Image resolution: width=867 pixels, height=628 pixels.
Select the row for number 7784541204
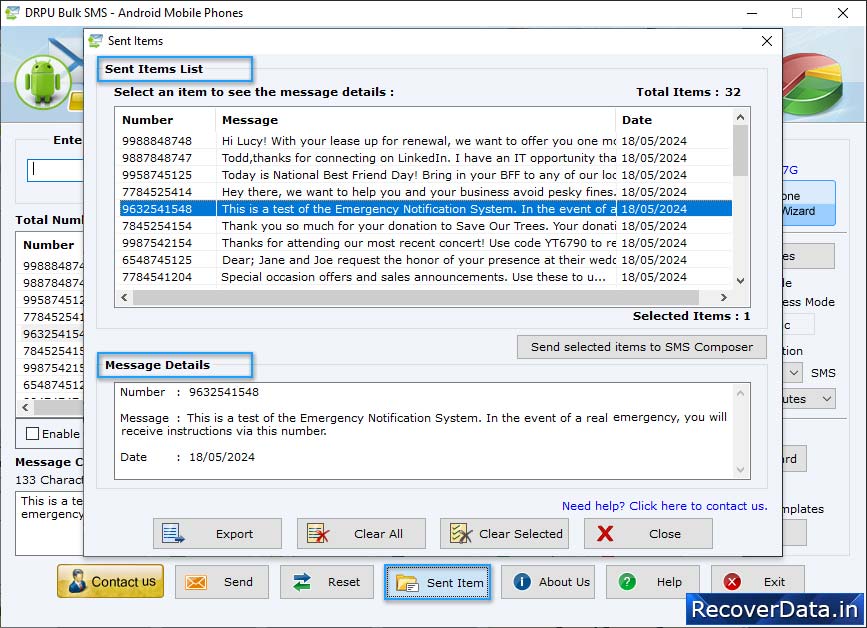click(426, 277)
